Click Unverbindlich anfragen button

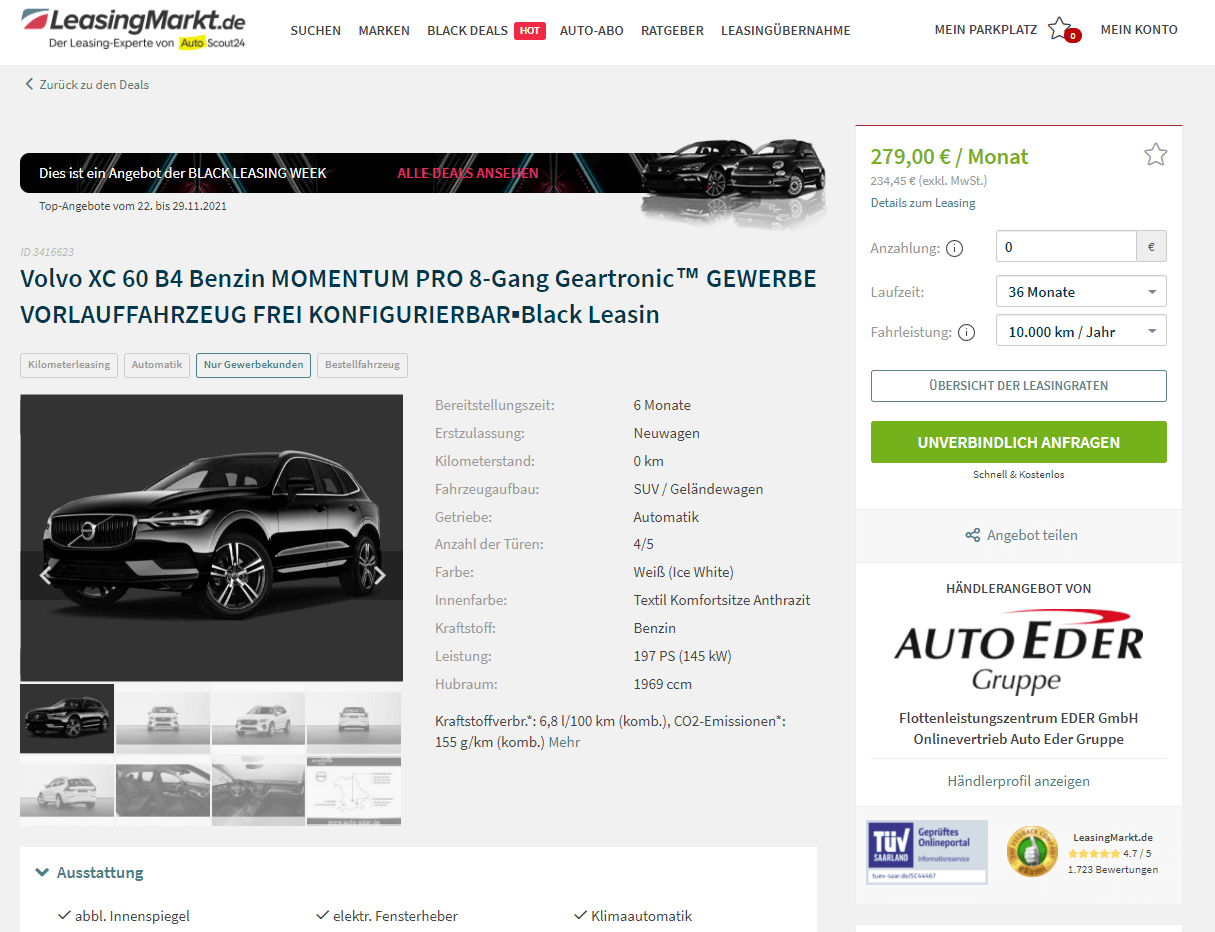click(x=1019, y=442)
